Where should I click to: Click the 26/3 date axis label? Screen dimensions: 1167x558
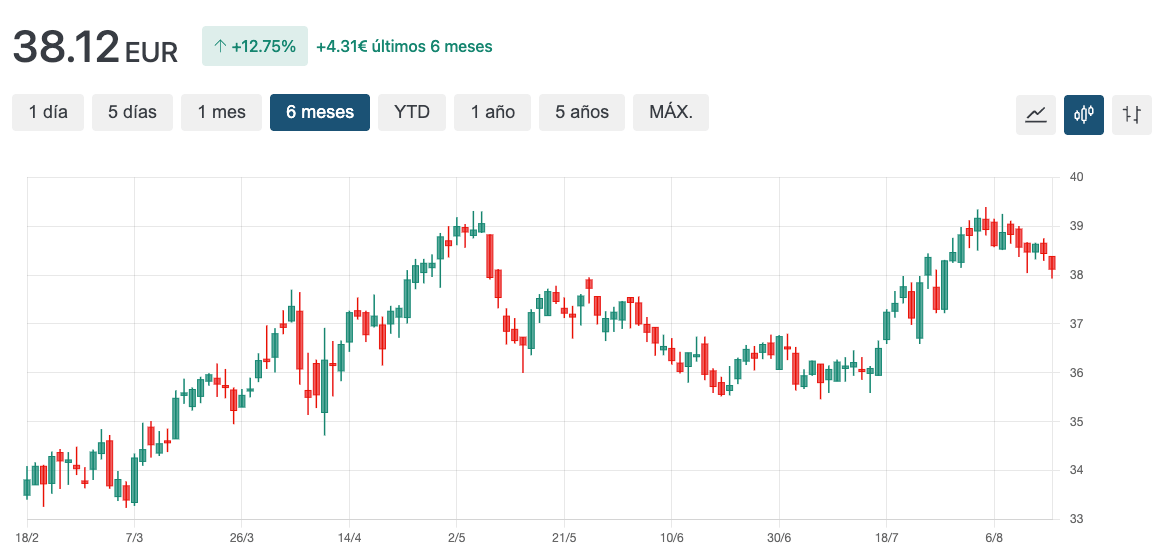242,538
